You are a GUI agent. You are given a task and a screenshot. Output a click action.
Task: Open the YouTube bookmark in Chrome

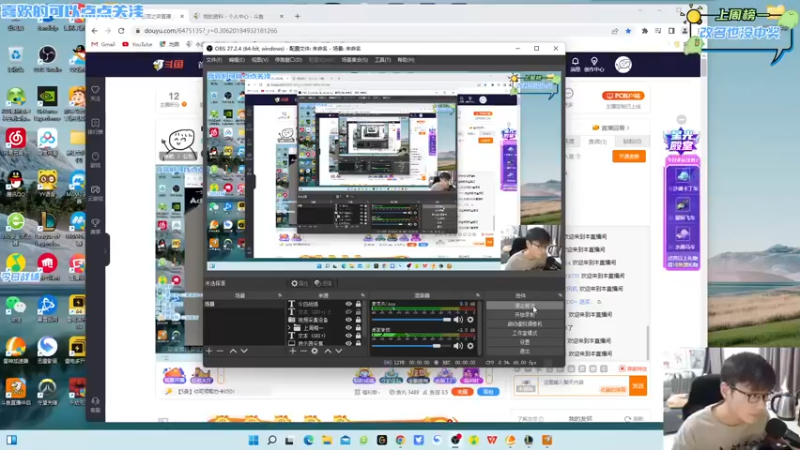tap(137, 44)
